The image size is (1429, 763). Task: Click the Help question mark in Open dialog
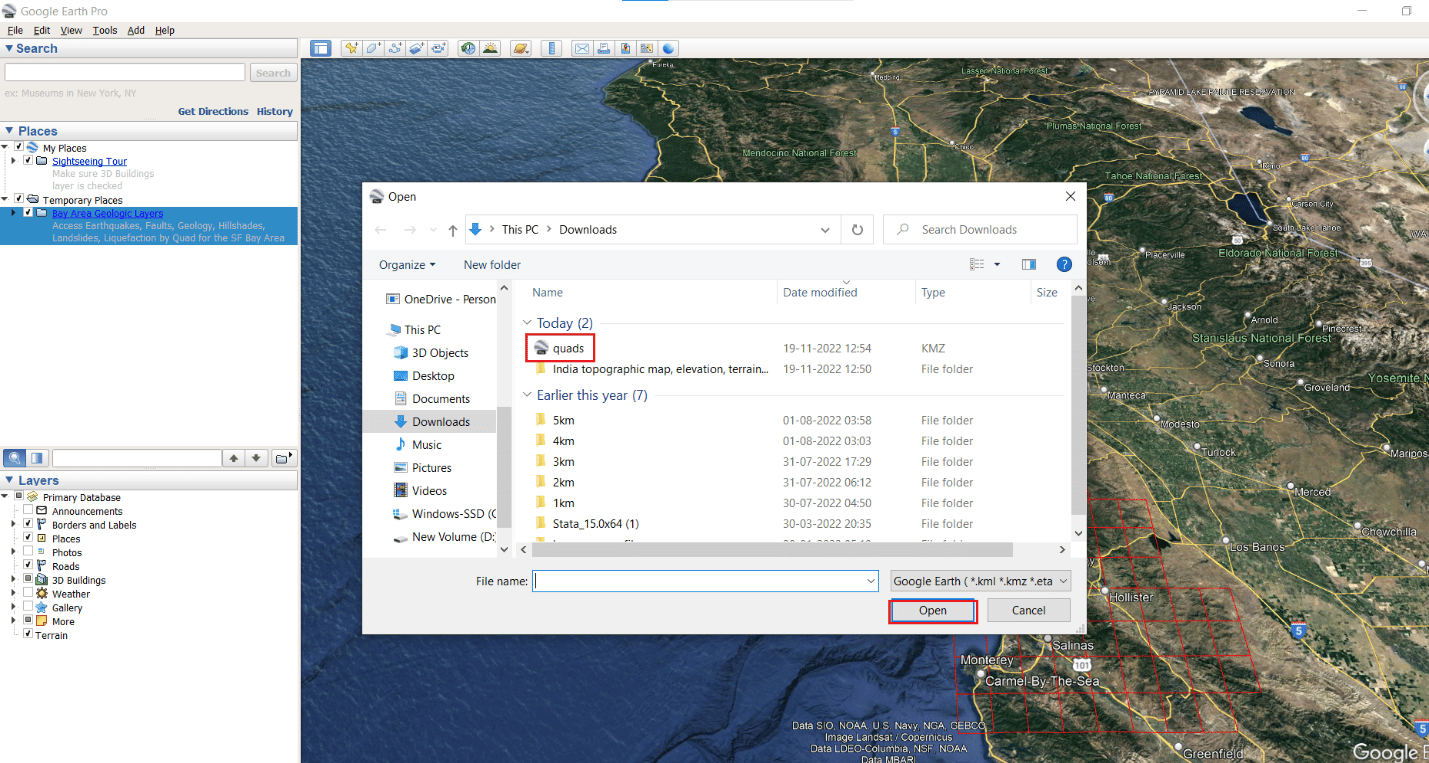[x=1064, y=264]
